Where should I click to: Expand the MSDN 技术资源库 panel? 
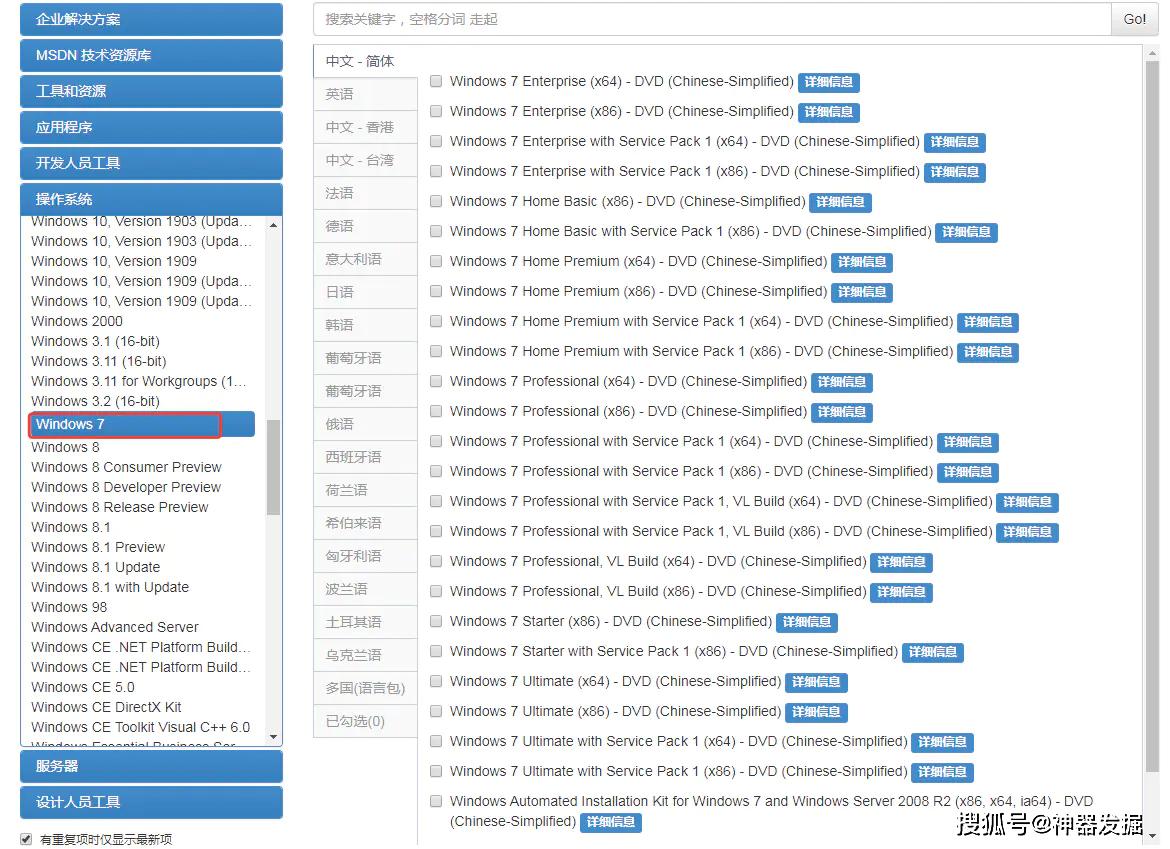[151, 55]
